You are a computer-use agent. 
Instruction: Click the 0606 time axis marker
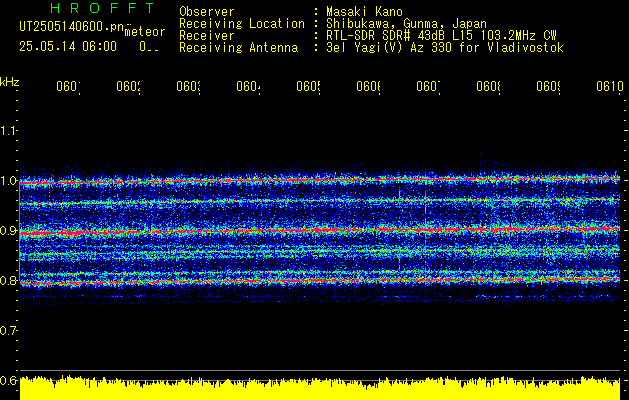369,86
